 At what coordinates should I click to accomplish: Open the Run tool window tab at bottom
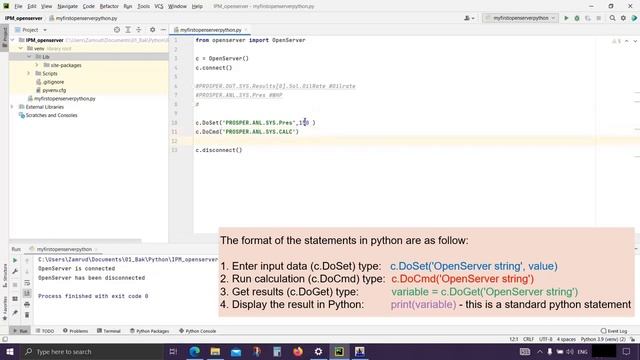coord(20,331)
